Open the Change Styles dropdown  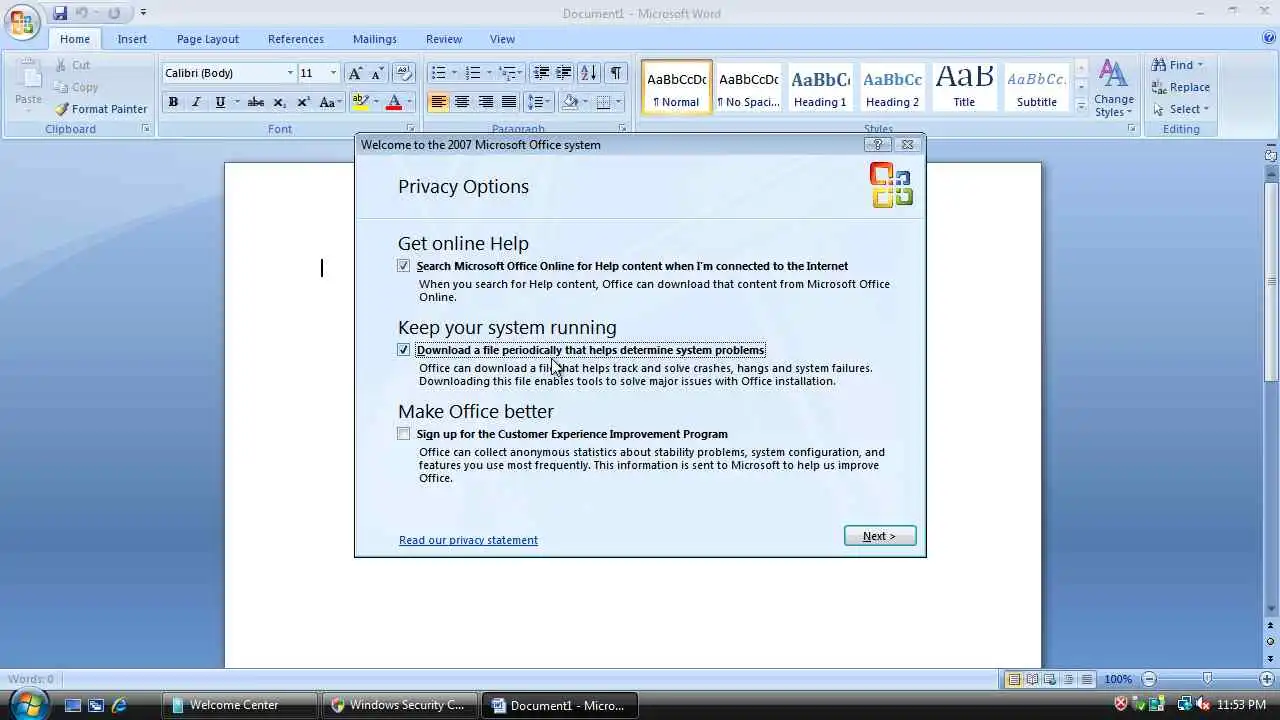point(1113,88)
